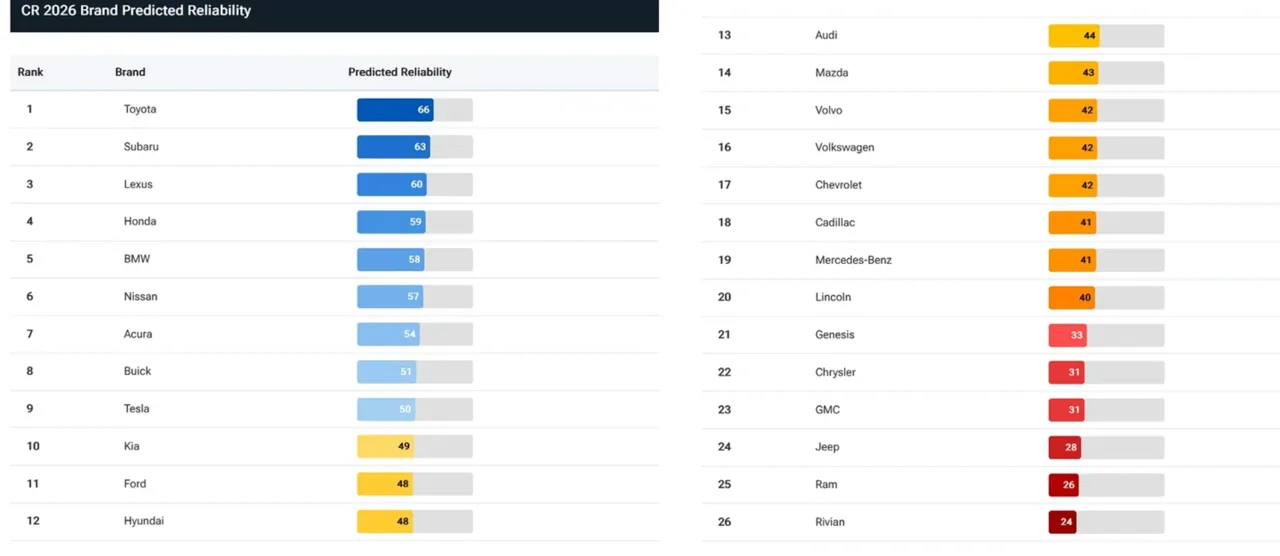This screenshot has height=556, width=1280.
Task: Select the Subaru brand name
Action: tap(141, 147)
